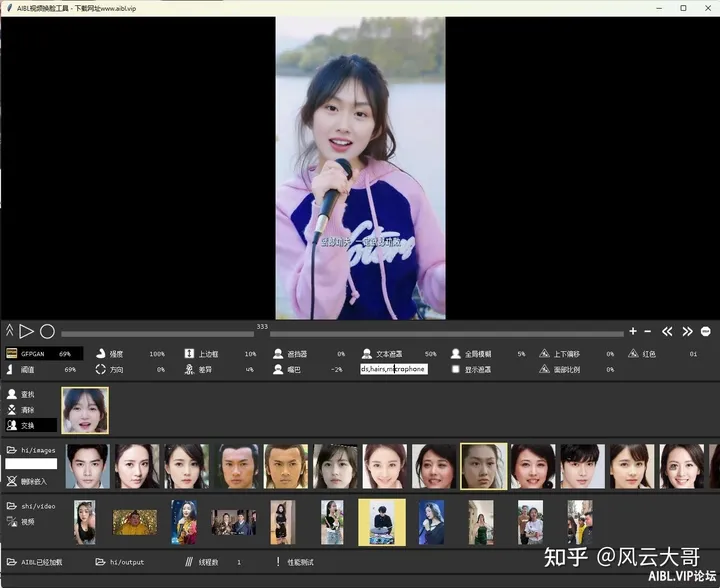This screenshot has height=588, width=720.
Task: Click the 上下偏移 vertical offset icon
Action: tap(544, 353)
